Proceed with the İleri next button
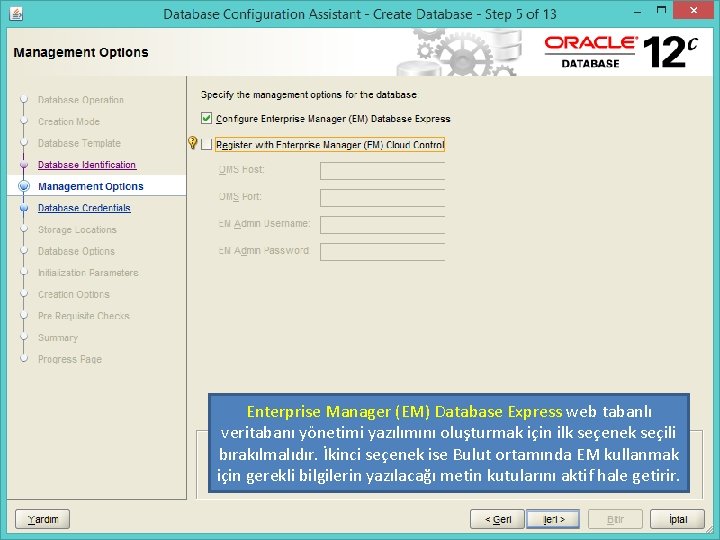 coord(553,519)
